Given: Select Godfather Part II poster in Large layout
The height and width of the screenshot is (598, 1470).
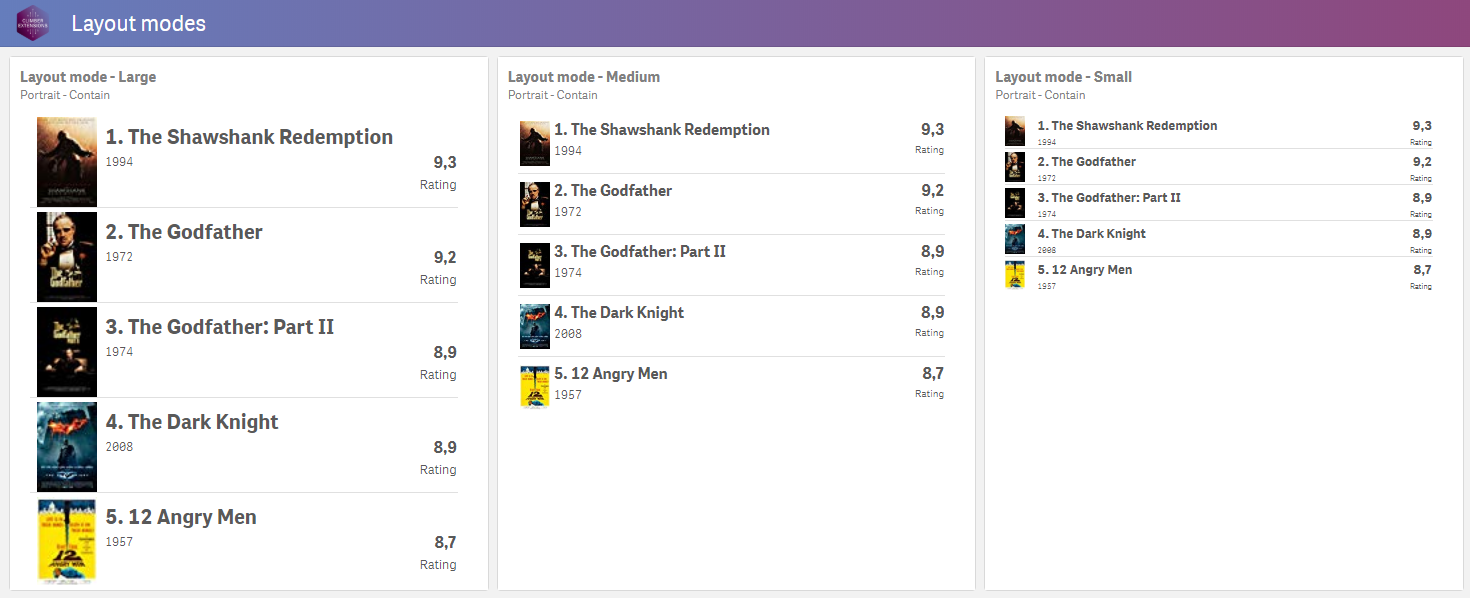Looking at the screenshot, I should (67, 352).
